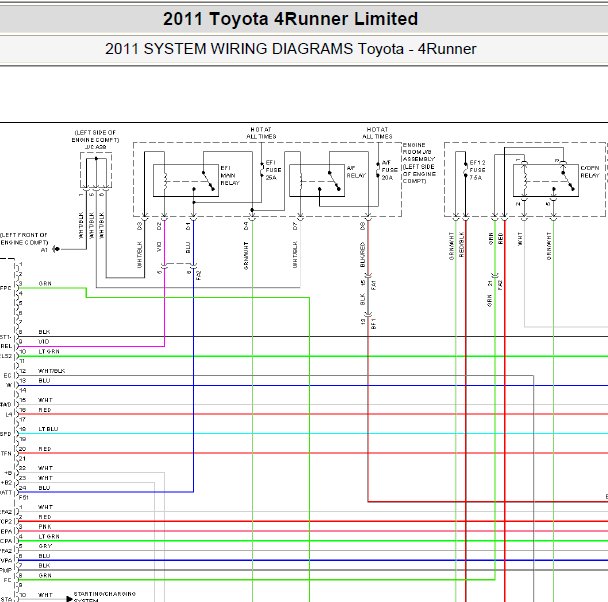Click vertical VIO label at terminal D2
The image size is (608, 602).
[x=159, y=247]
